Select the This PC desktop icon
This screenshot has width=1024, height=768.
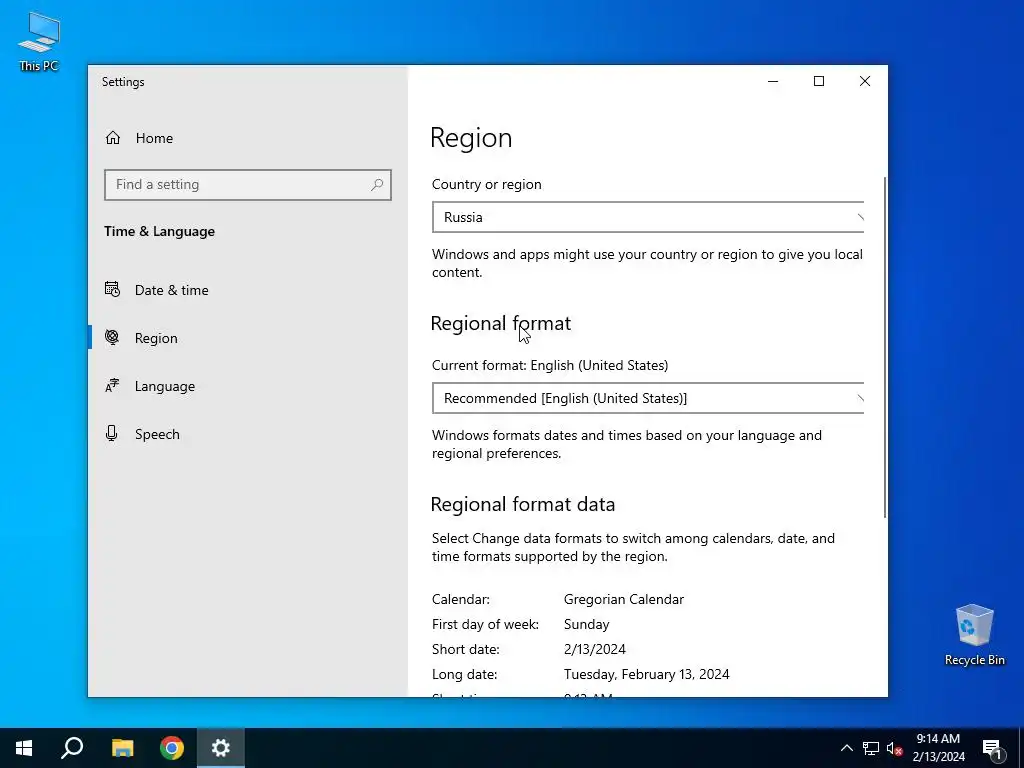[x=39, y=41]
